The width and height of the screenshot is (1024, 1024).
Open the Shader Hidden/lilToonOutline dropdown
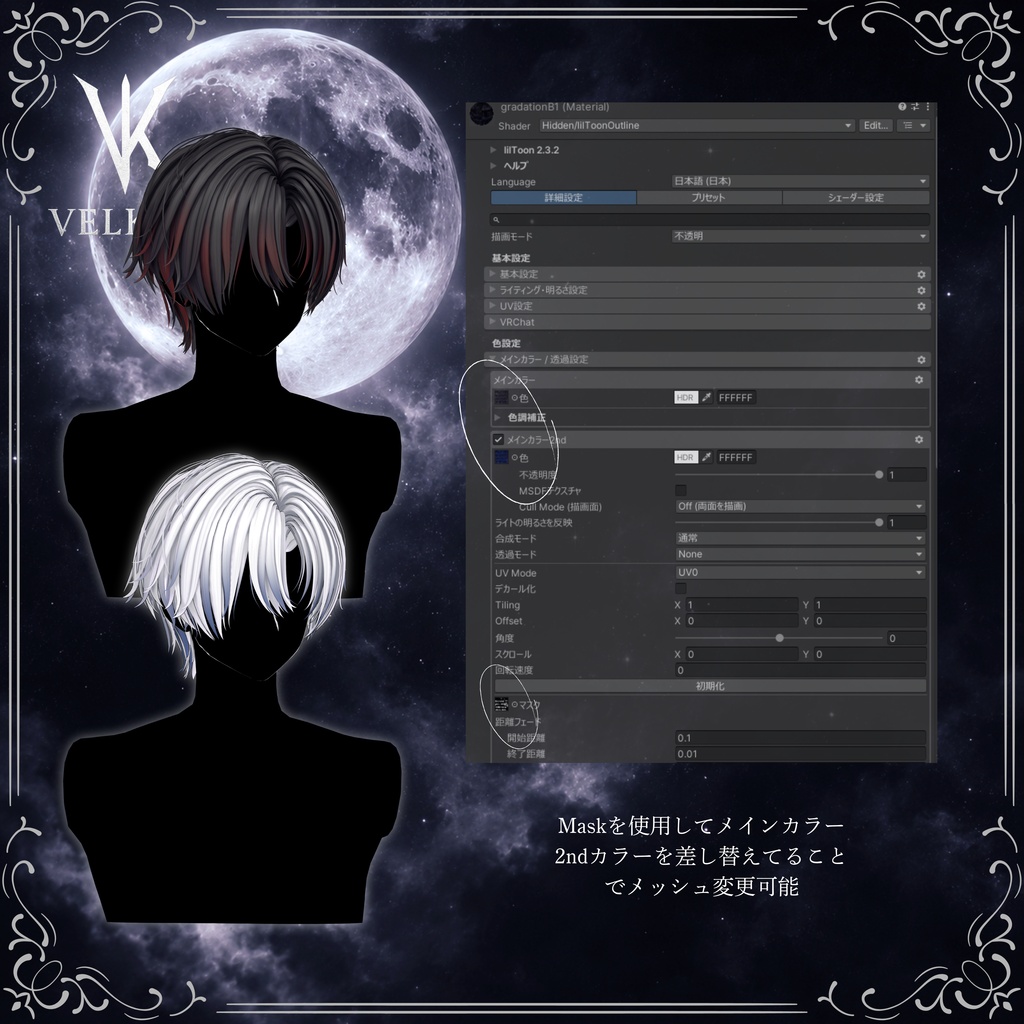pyautogui.click(x=697, y=125)
